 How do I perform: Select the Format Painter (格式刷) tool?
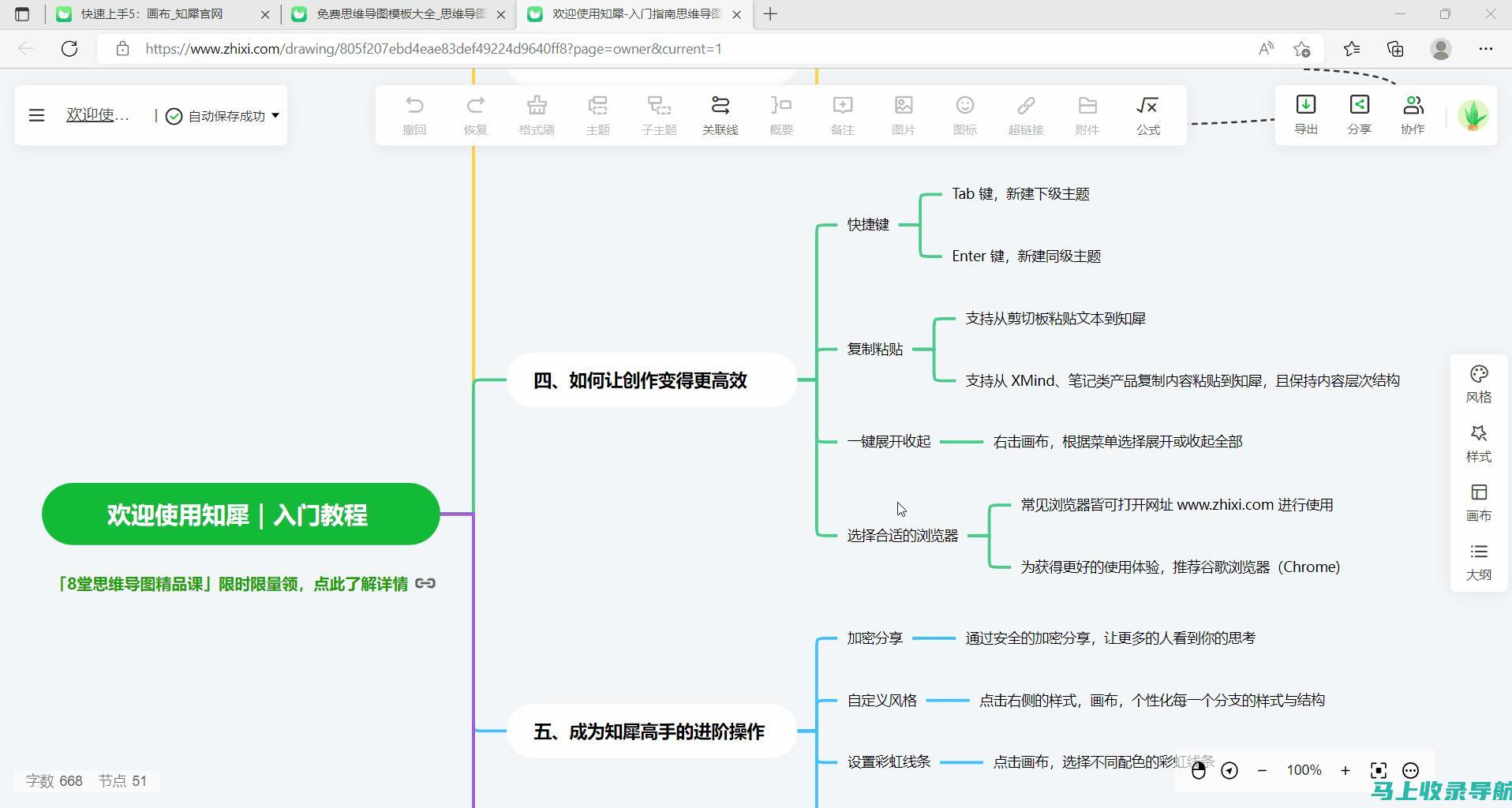(x=537, y=115)
